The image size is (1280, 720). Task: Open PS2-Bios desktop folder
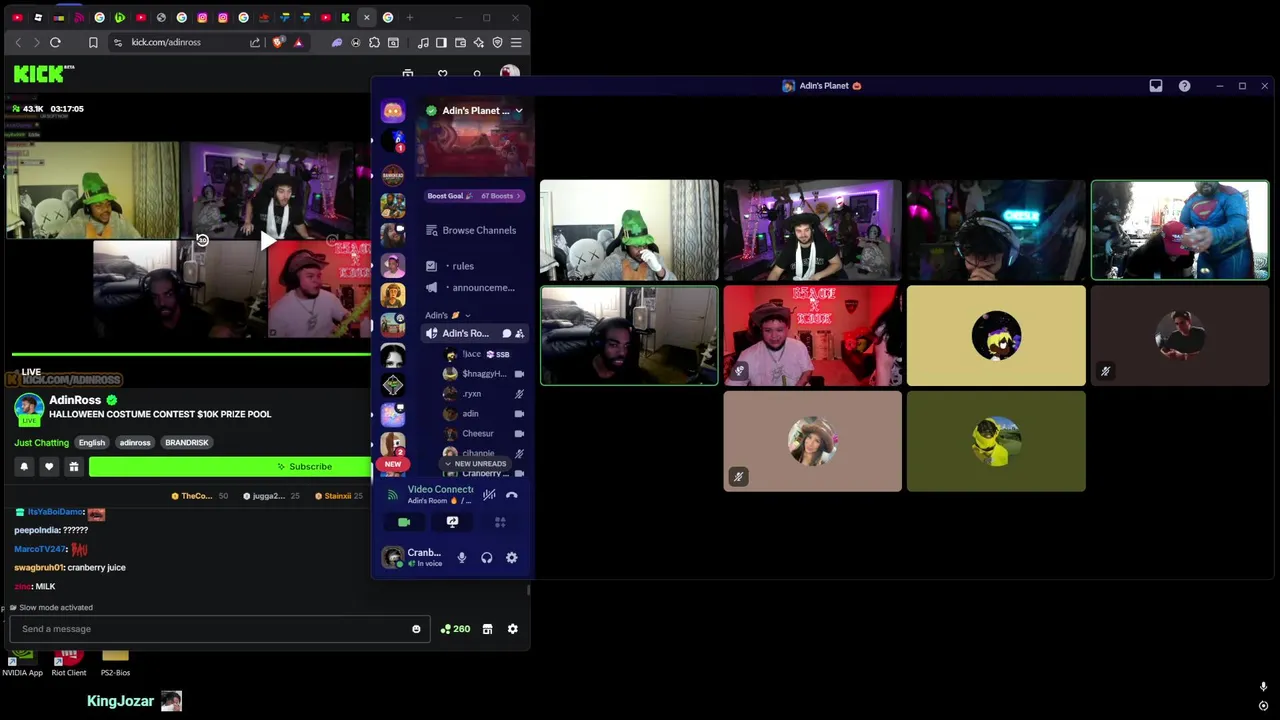pyautogui.click(x=115, y=662)
